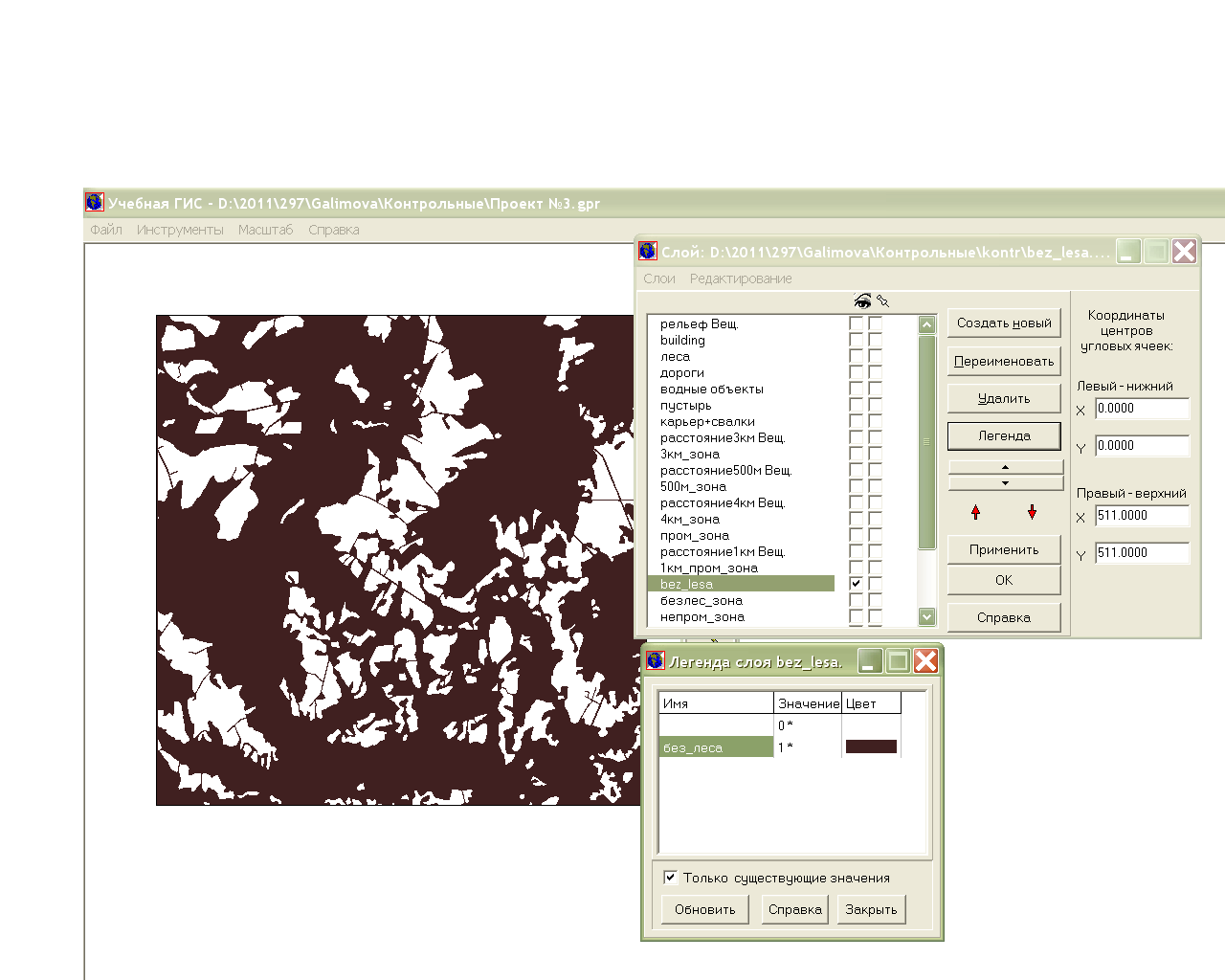Viewport: 1225px width, 980px height.
Task: Click the layer window title bar icon
Action: point(648,251)
